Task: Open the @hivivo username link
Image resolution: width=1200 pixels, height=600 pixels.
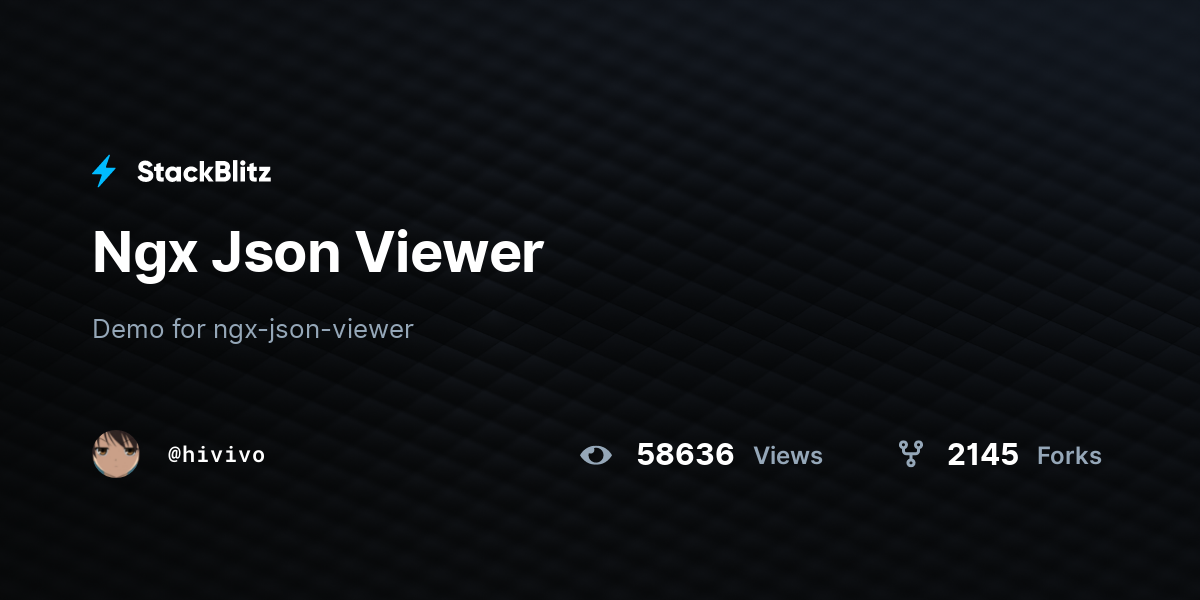Action: 216,455
